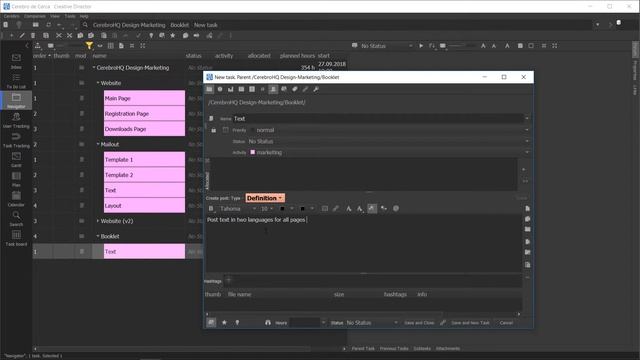The height and width of the screenshot is (360, 640).
Task: Open the Activity marketing dropdown
Action: click(390, 152)
